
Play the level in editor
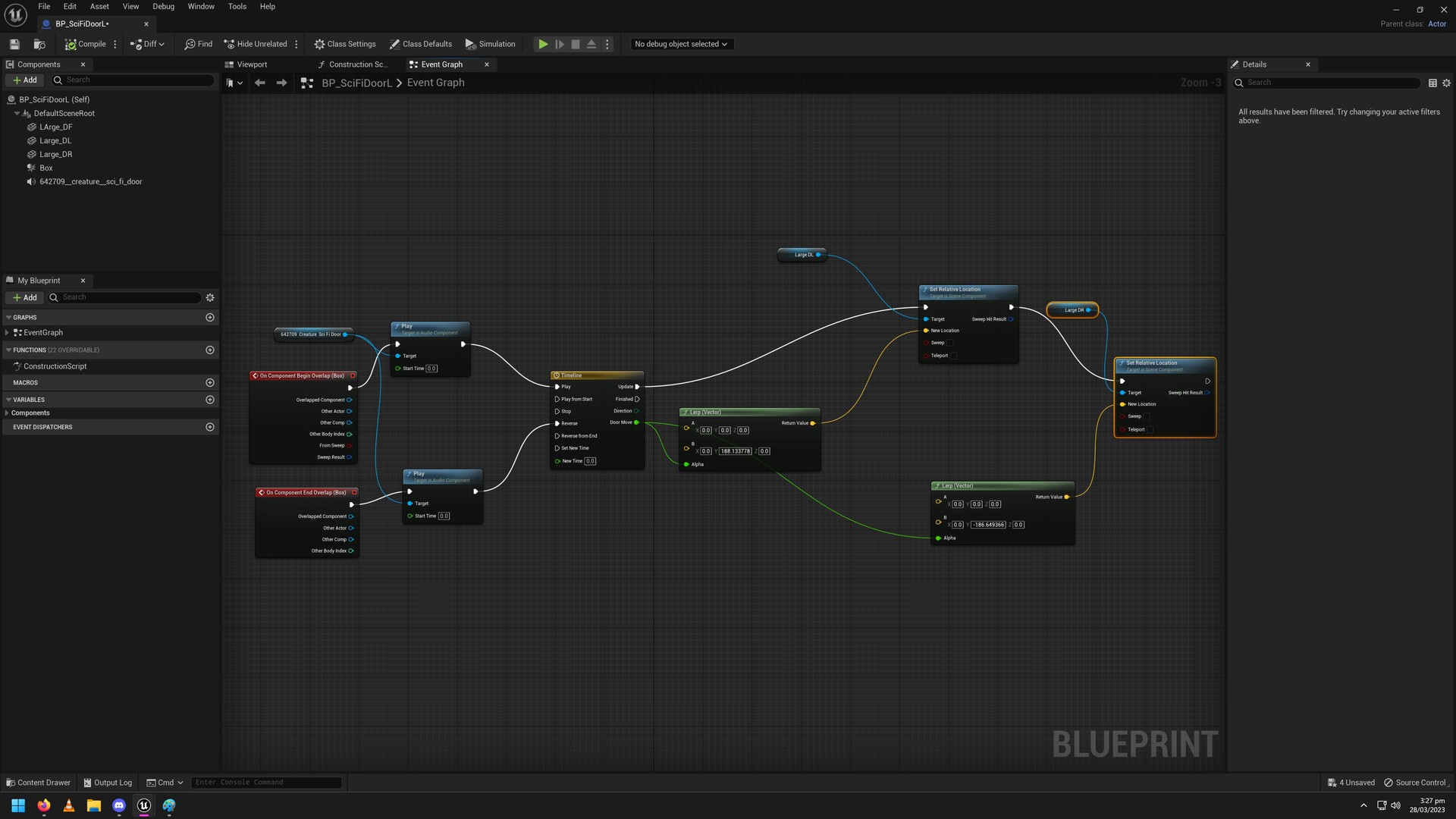click(x=543, y=44)
